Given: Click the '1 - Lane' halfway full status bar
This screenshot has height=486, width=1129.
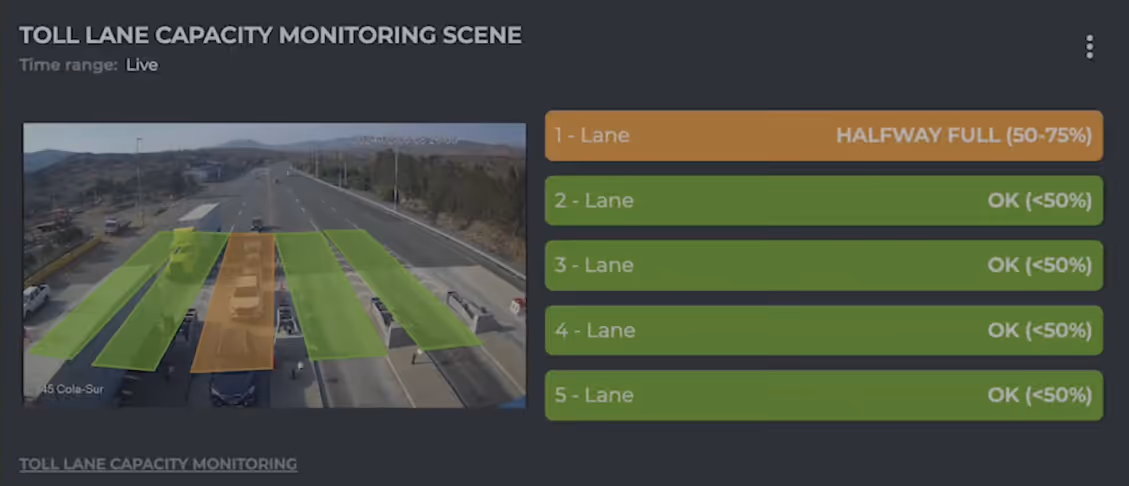Looking at the screenshot, I should (x=824, y=135).
